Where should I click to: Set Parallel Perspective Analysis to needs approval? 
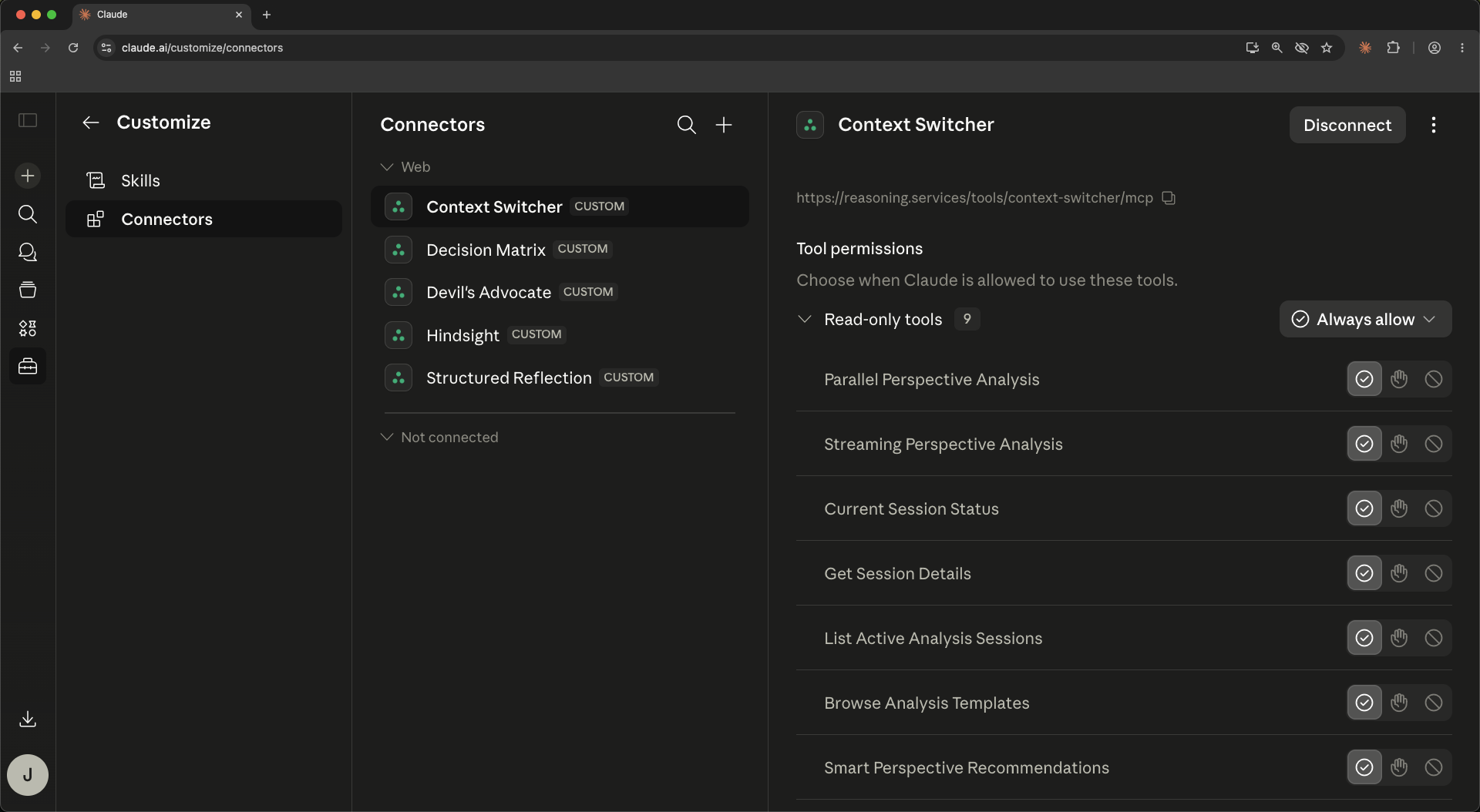[x=1399, y=379]
